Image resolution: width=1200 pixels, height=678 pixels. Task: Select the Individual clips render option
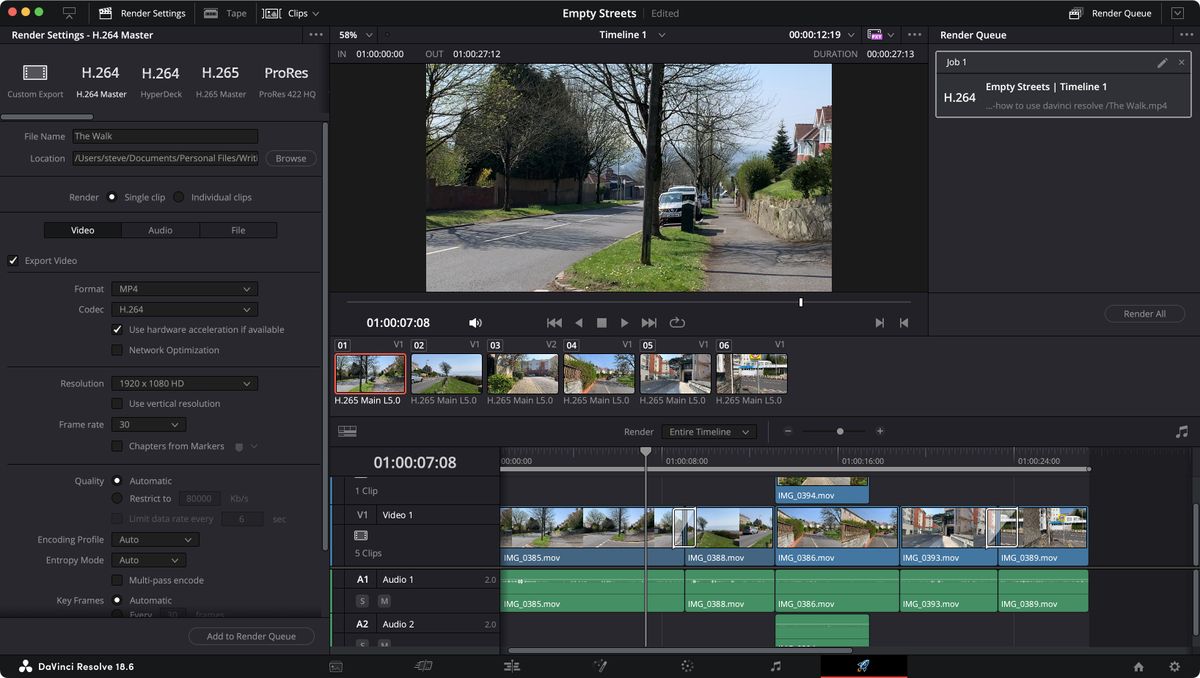[x=178, y=197]
